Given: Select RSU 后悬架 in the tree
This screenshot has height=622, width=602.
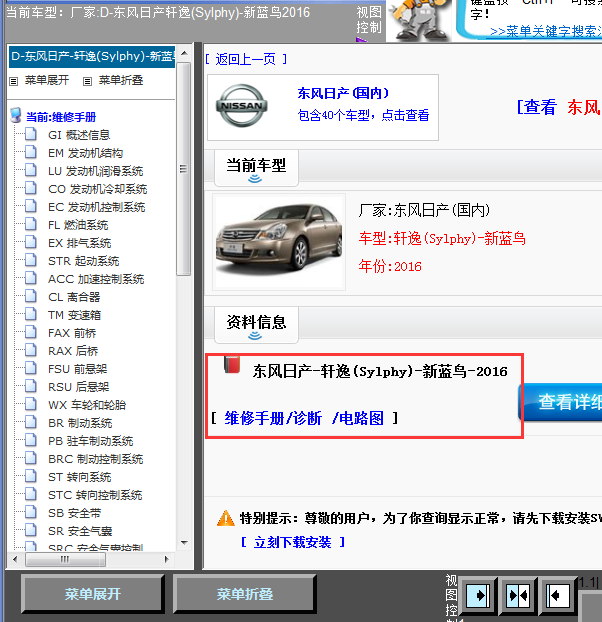Looking at the screenshot, I should tap(79, 387).
